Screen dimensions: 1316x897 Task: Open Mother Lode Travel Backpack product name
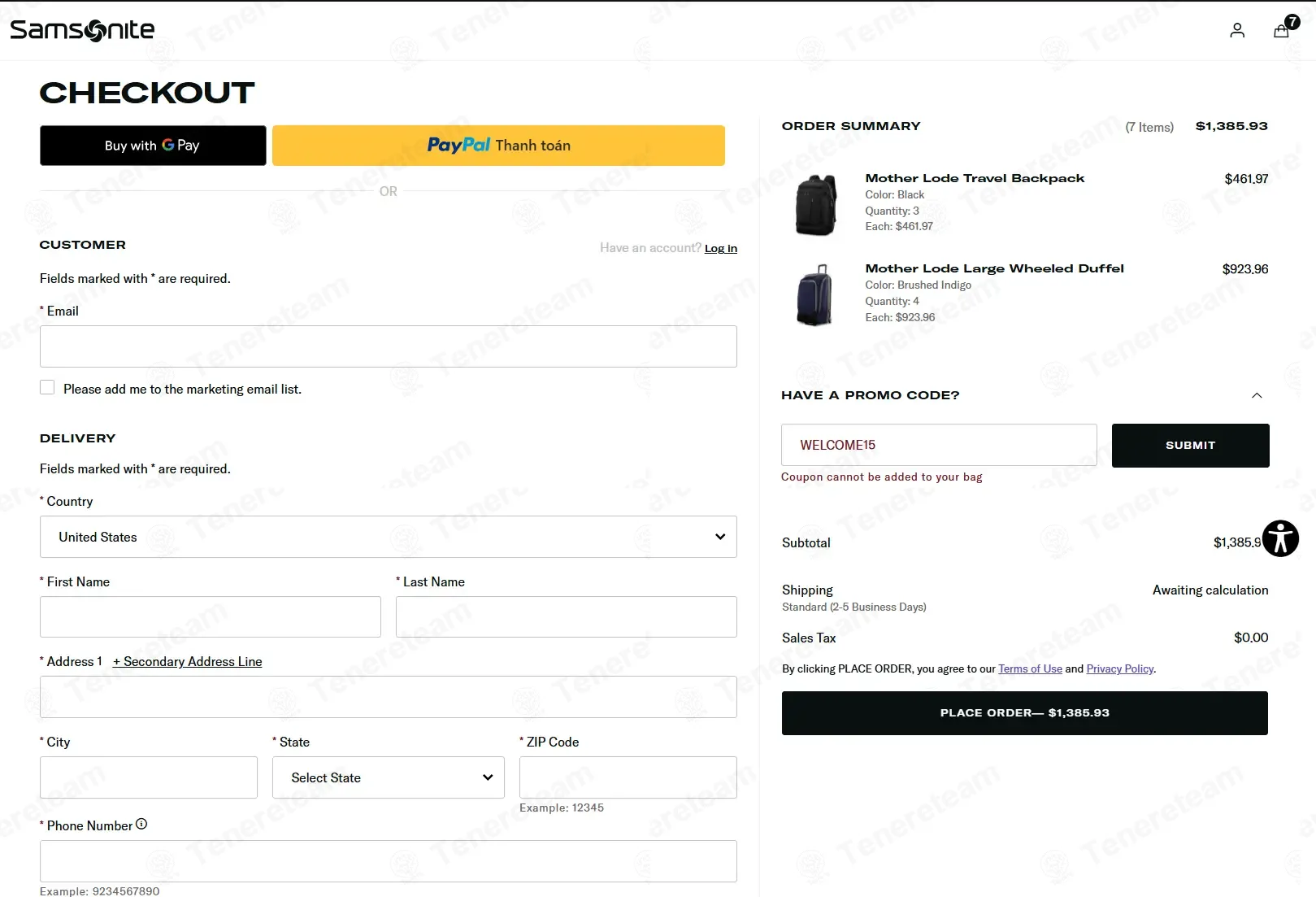pyautogui.click(x=975, y=178)
